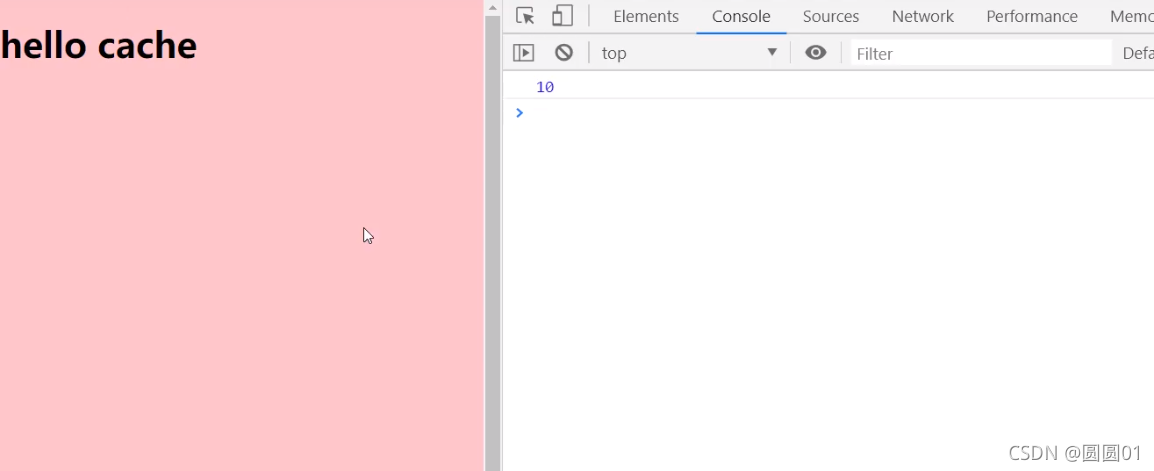Toggle the device toolbar icon

coord(562,16)
